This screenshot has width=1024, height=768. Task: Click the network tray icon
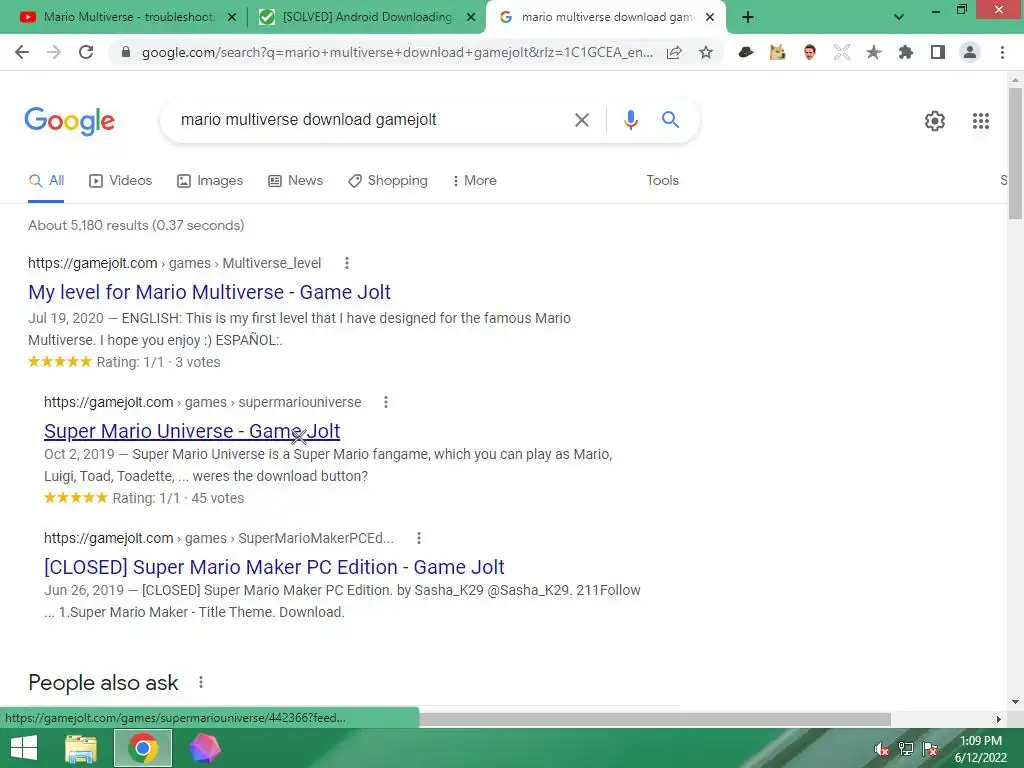[906, 749]
